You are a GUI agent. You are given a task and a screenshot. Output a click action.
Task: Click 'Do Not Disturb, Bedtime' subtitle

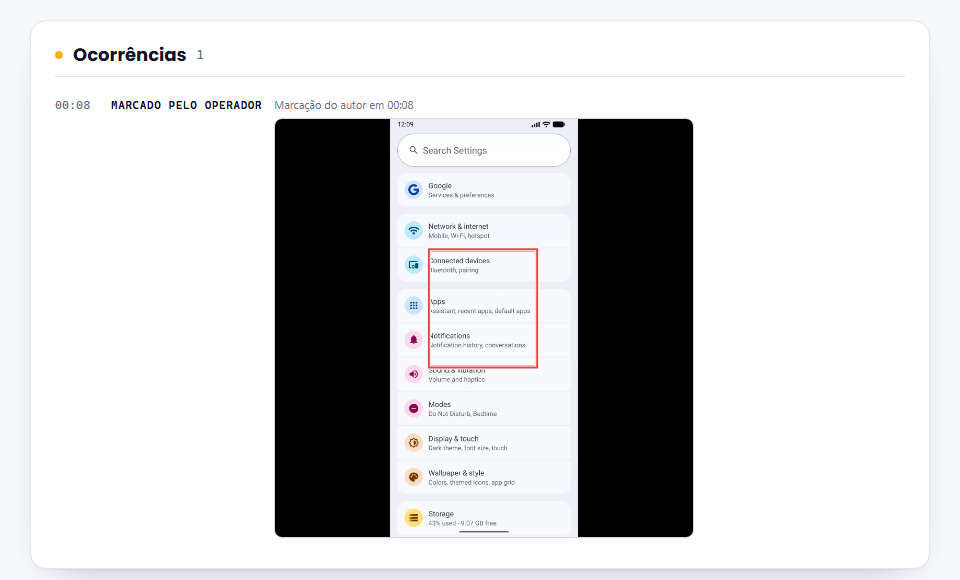click(x=462, y=414)
